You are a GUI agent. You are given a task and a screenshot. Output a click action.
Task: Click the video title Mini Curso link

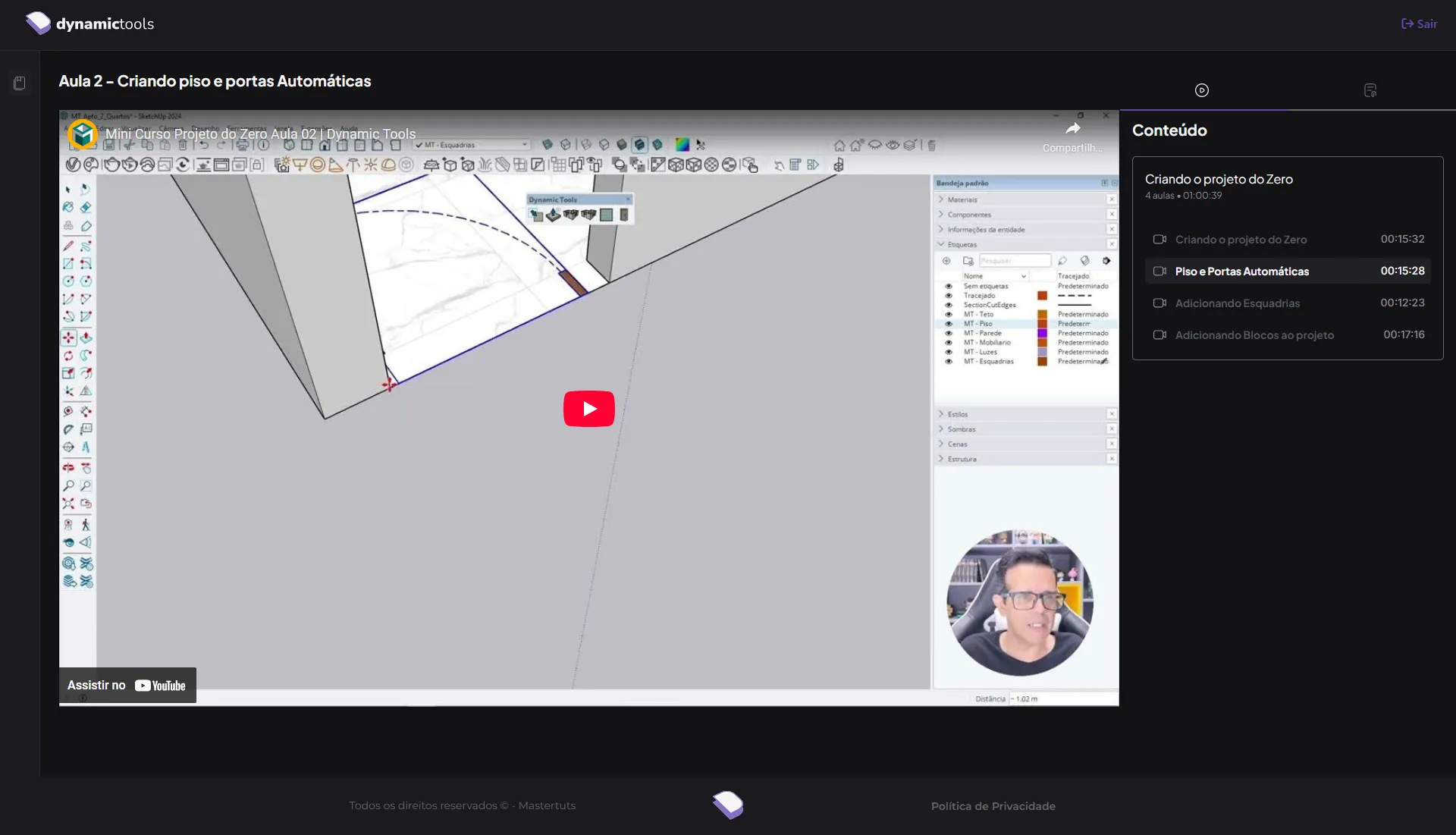click(260, 134)
